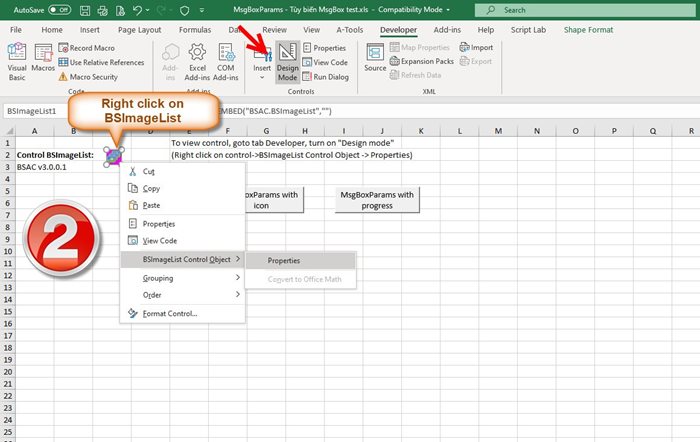Switch to the Script Lab tab
Viewport: 700px width, 442px height.
(528, 29)
